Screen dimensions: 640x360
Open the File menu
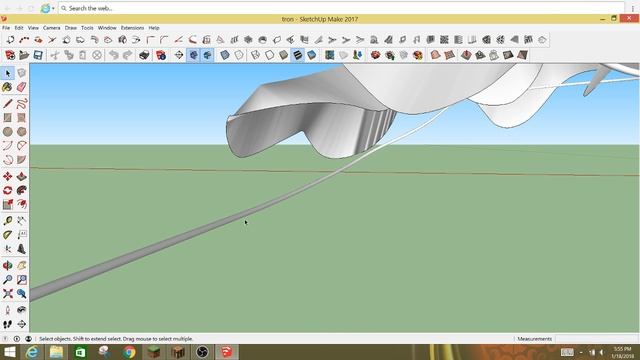tap(6, 28)
